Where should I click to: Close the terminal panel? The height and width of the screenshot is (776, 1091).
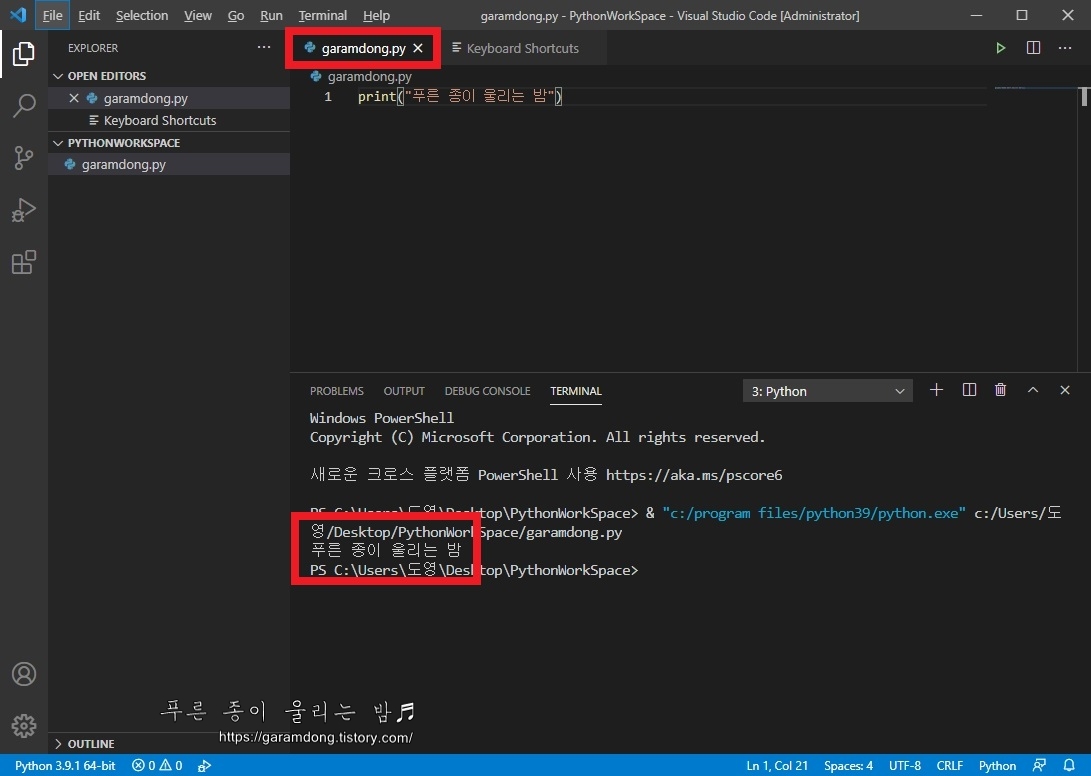click(1065, 390)
